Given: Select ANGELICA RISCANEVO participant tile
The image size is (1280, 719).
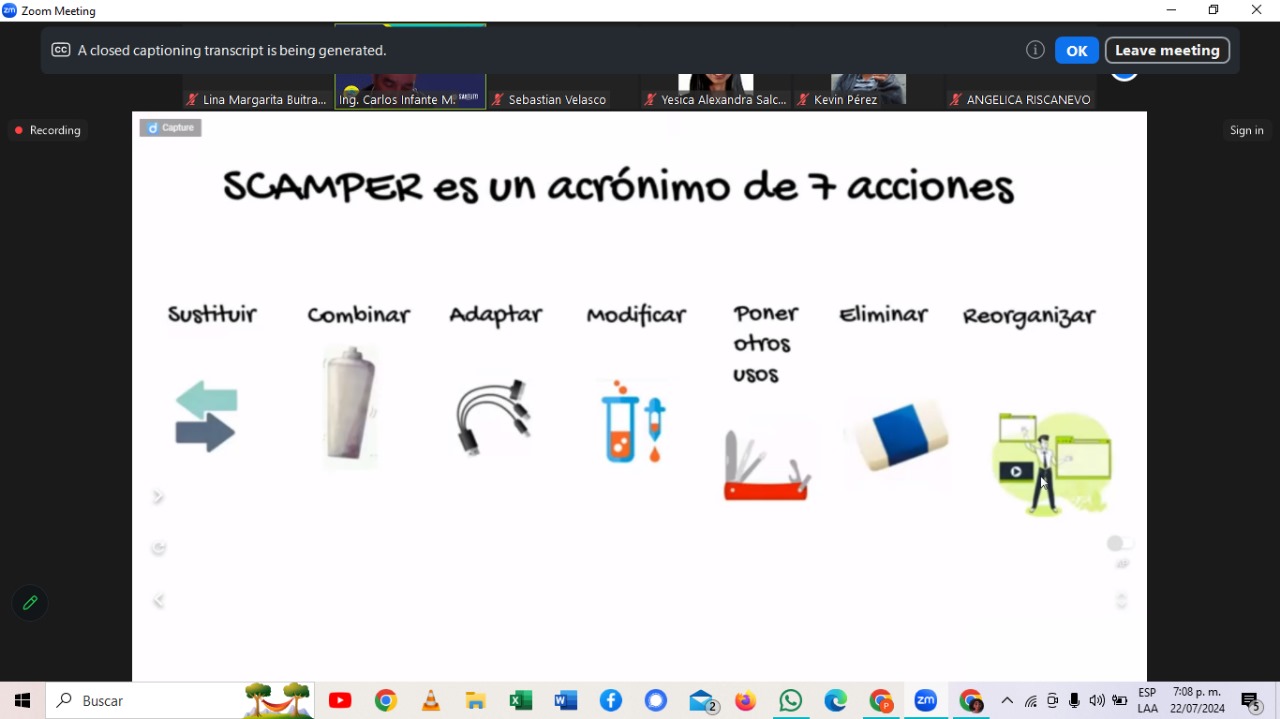Looking at the screenshot, I should point(1020,92).
